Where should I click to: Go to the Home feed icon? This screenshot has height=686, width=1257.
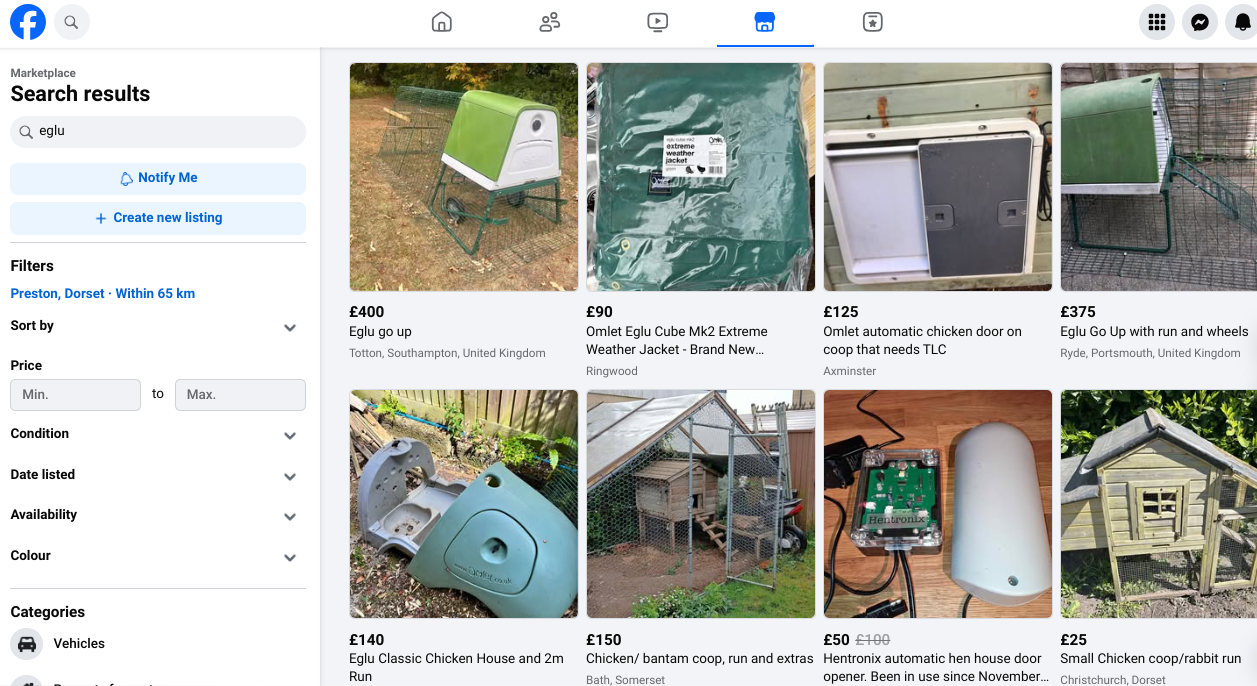coord(442,22)
